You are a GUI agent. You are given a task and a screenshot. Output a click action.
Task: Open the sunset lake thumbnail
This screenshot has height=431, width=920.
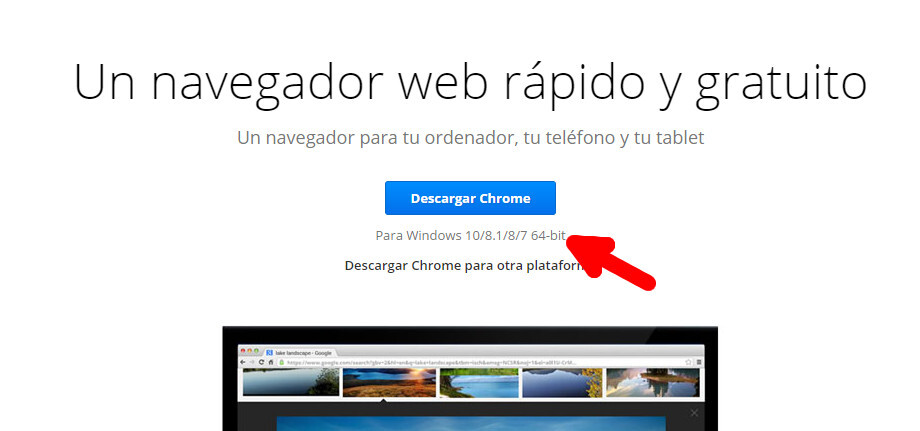(x=388, y=383)
